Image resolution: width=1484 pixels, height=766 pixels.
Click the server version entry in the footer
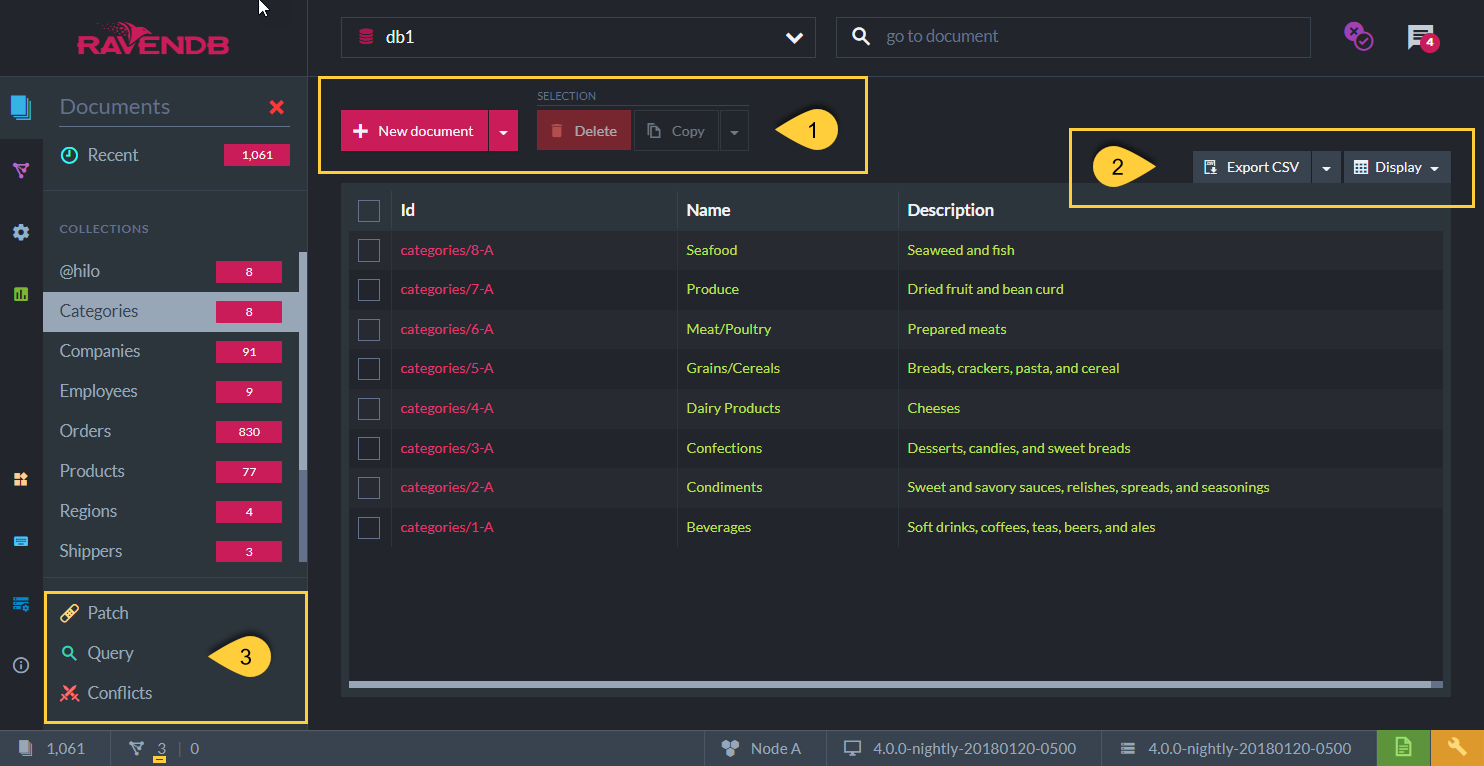1238,748
